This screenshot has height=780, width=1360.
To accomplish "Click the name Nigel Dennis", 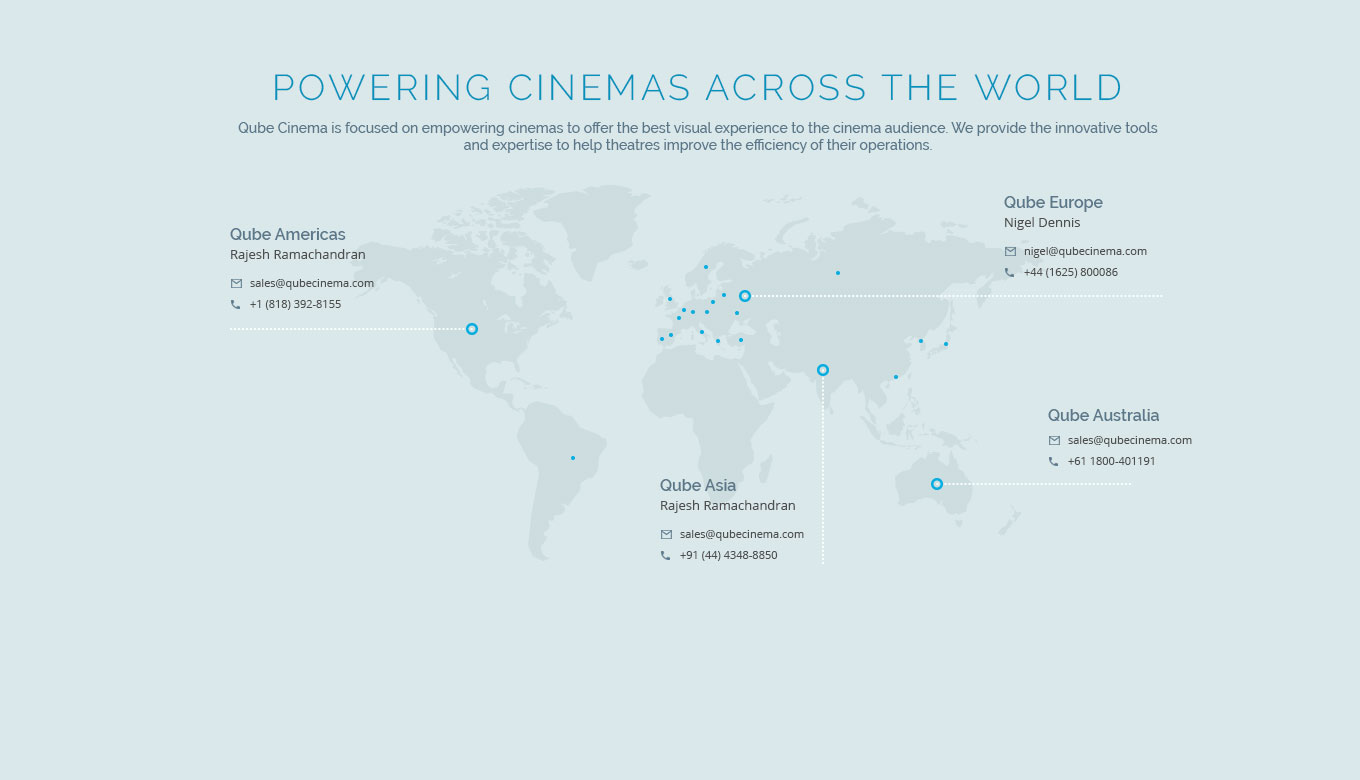I will [x=1042, y=222].
